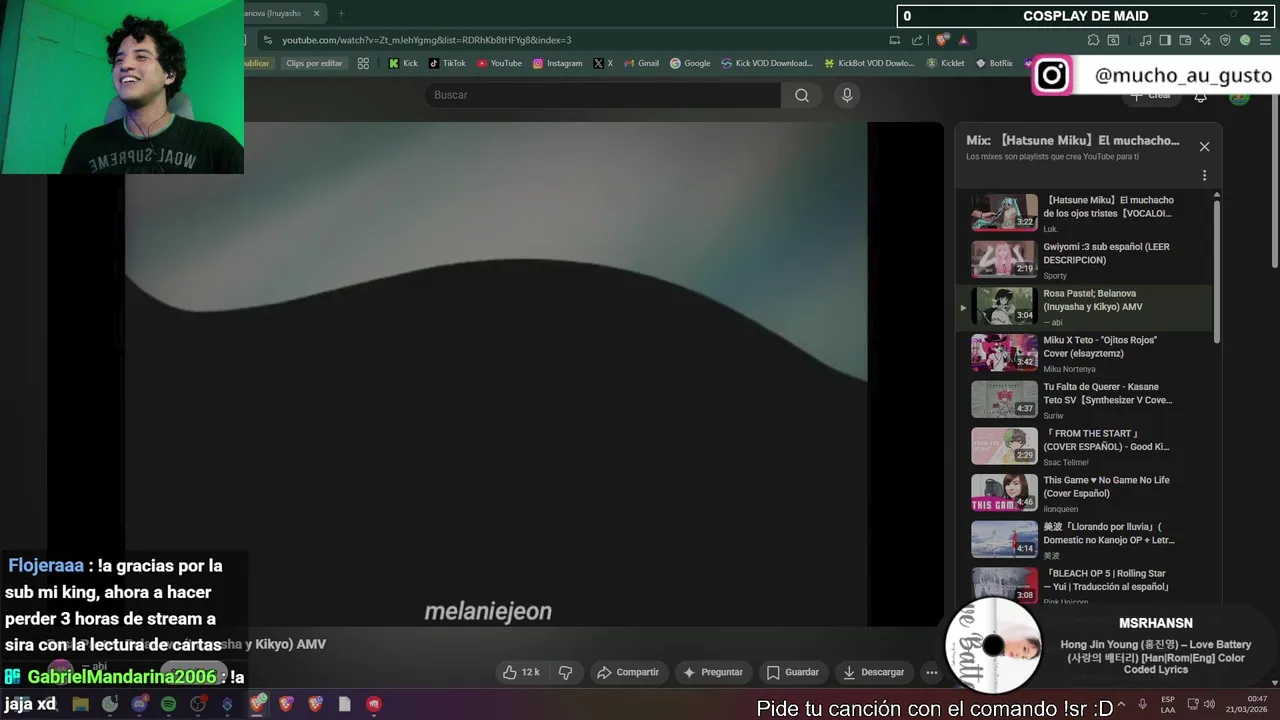Image resolution: width=1280 pixels, height=720 pixels.
Task: Open the browser hamburger main menu
Action: pos(1265,40)
